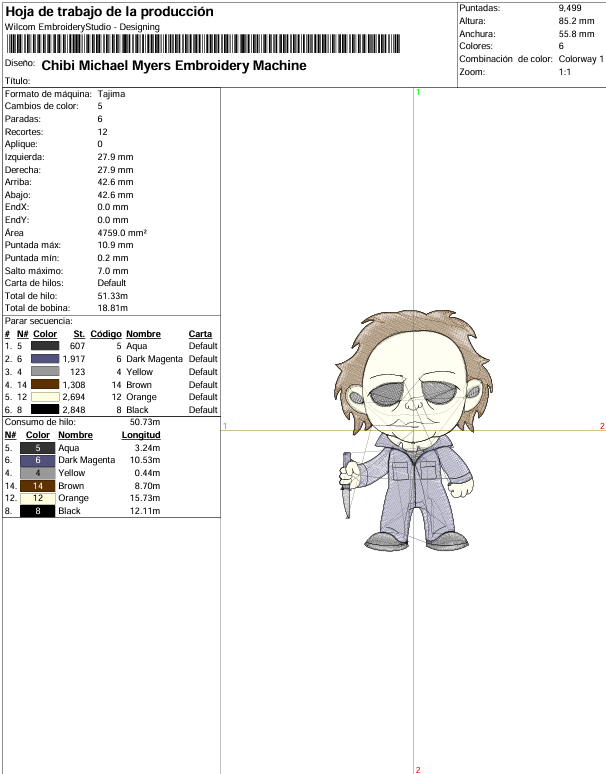The width and height of the screenshot is (606, 774).
Task: Click the Total de bobina value '18.81m'
Action: [113, 308]
